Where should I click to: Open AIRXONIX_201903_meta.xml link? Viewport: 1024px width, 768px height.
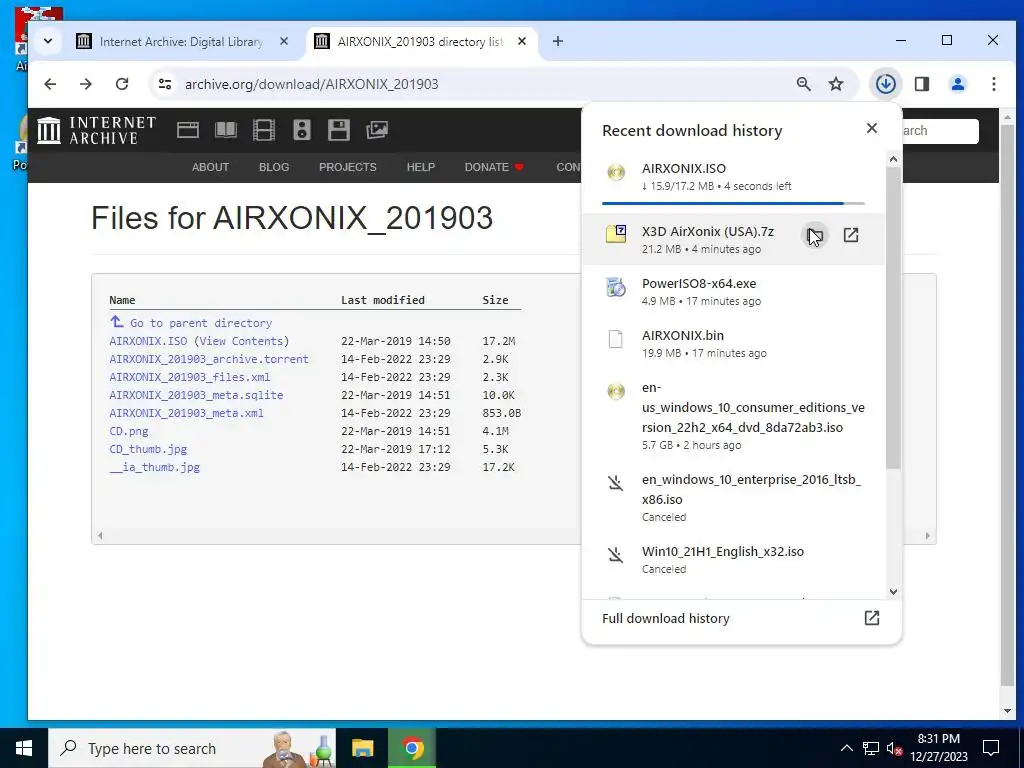coord(186,413)
